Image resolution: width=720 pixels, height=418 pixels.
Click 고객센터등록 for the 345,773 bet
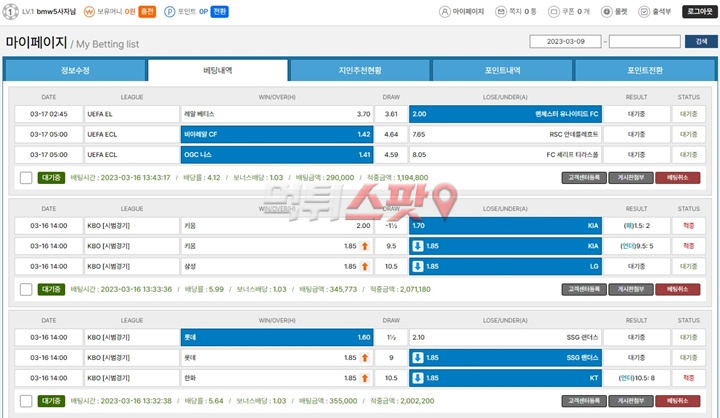(584, 289)
